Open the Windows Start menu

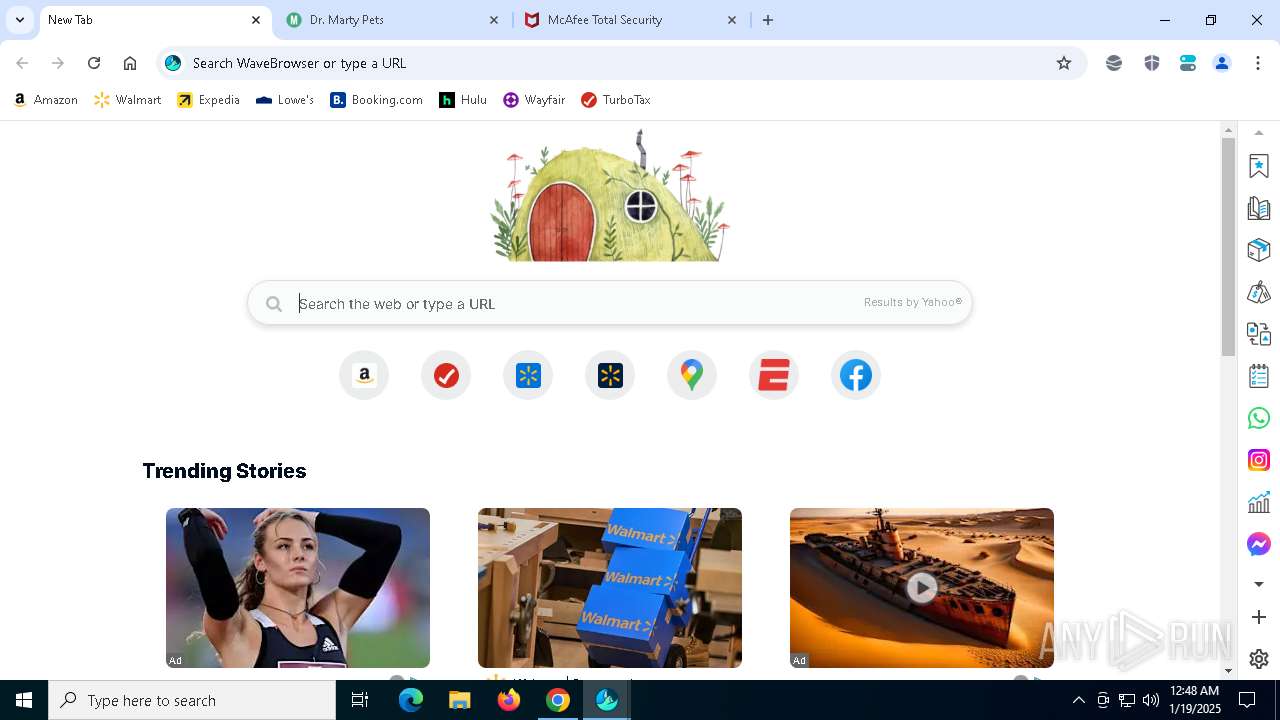click(24, 700)
